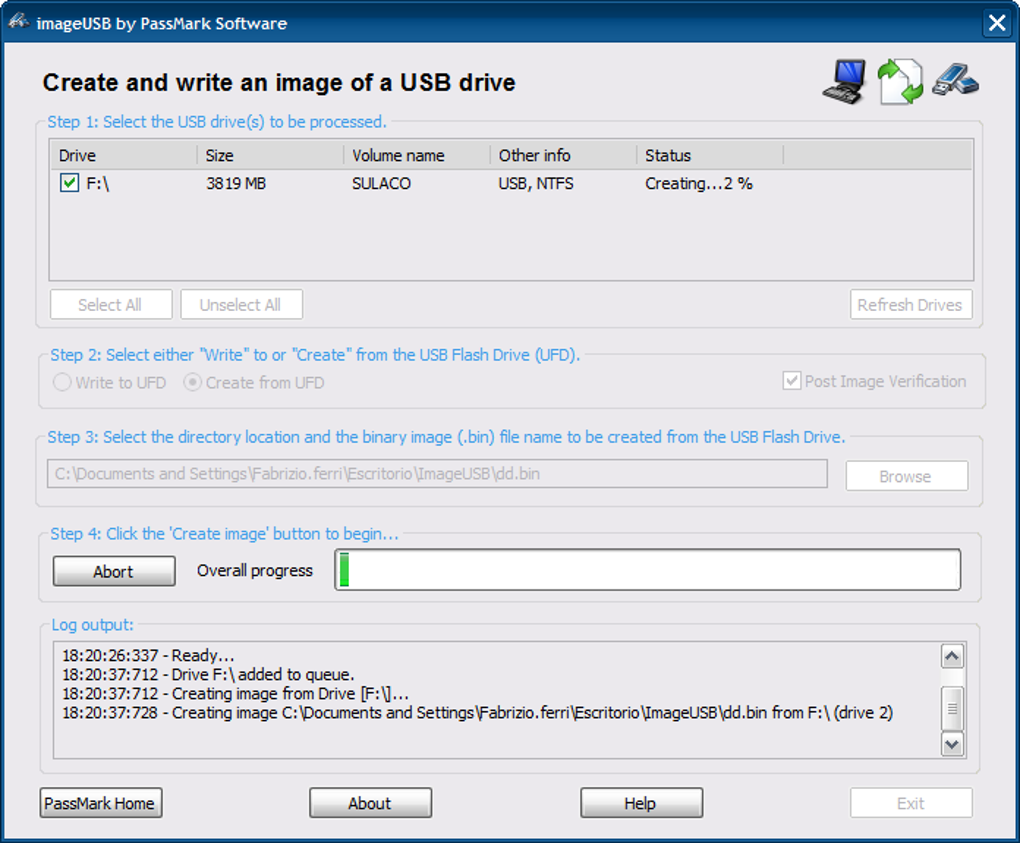
Task: Open the PassMark Home page
Action: [101, 803]
